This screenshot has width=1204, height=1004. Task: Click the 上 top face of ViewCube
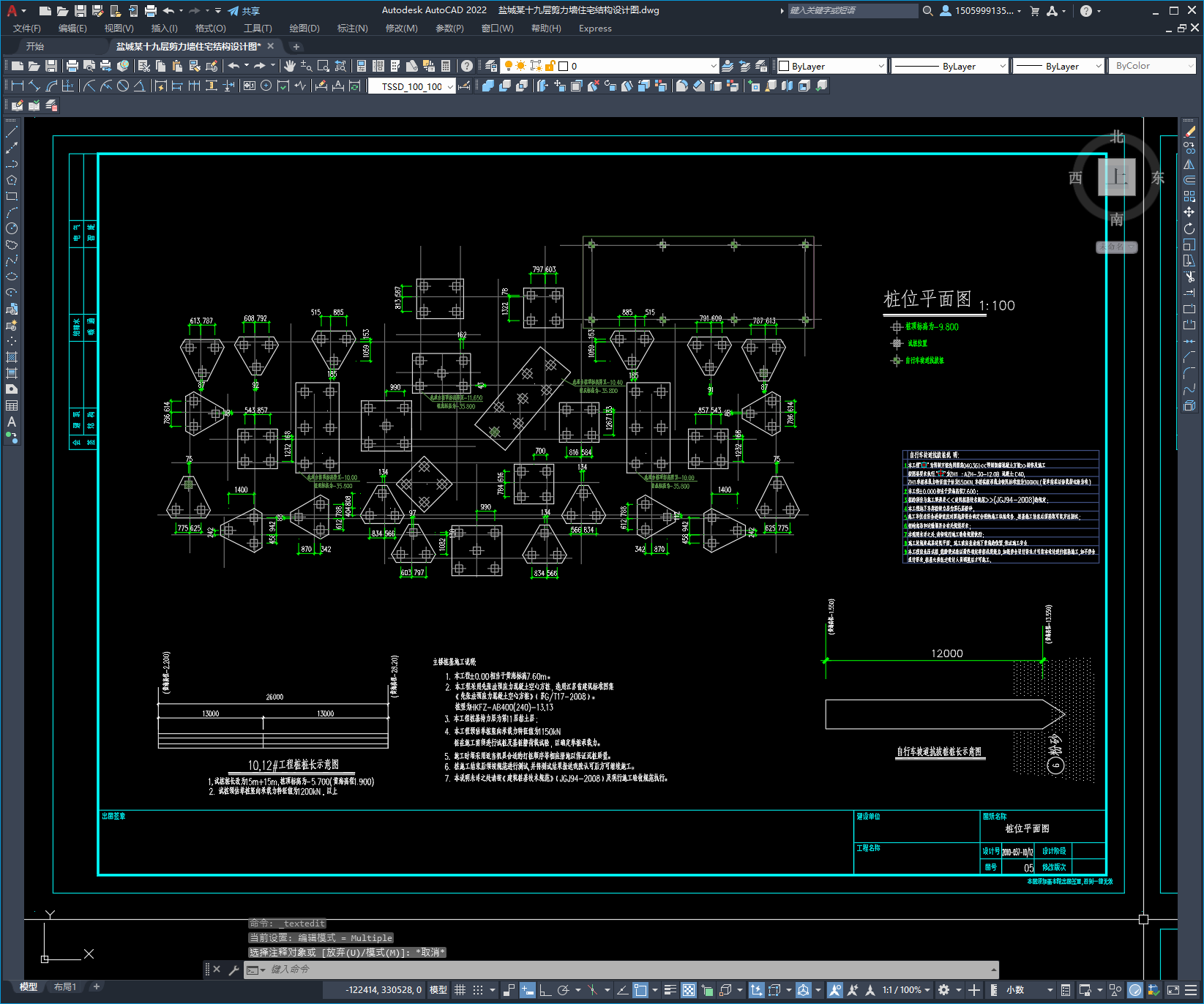(1116, 176)
